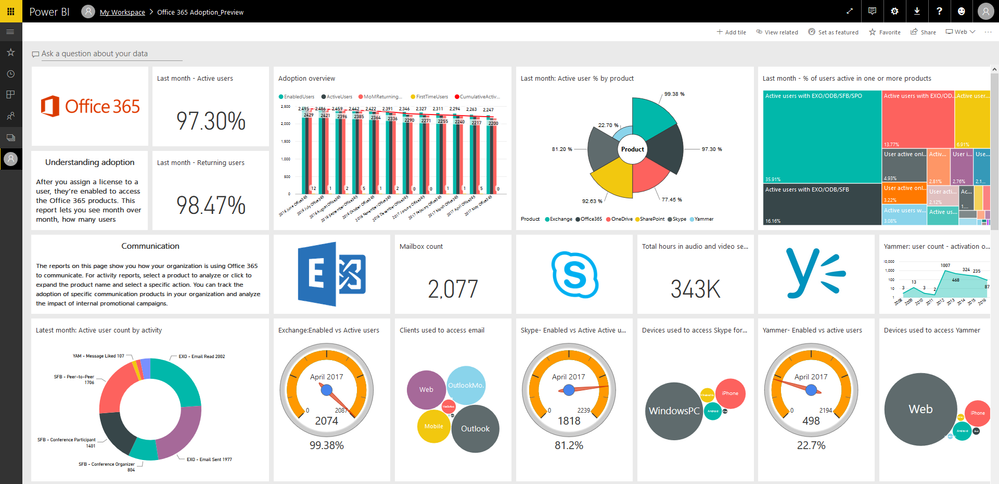Screen dimensions: 999x484
Task: Click FirstTimeUsers legend swatch
Action: point(413,97)
